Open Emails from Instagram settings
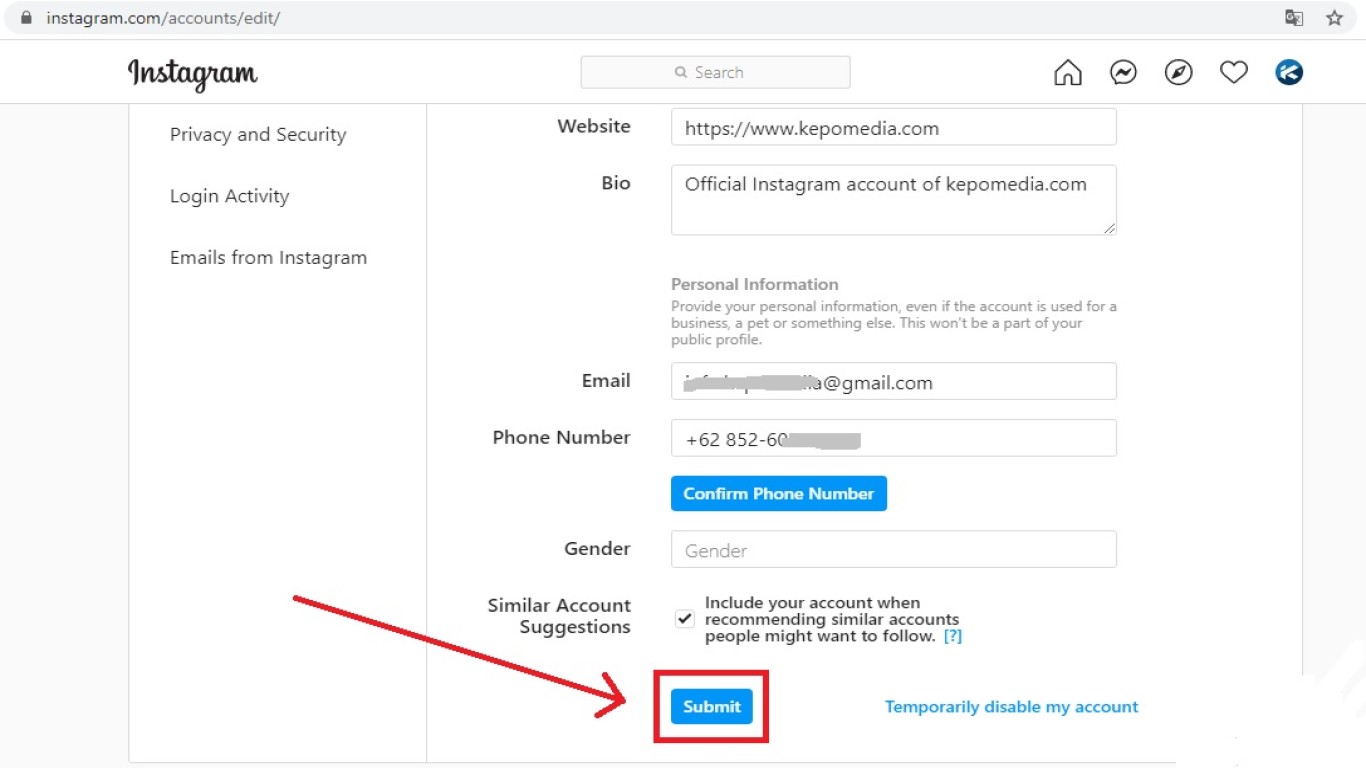 pyautogui.click(x=268, y=258)
